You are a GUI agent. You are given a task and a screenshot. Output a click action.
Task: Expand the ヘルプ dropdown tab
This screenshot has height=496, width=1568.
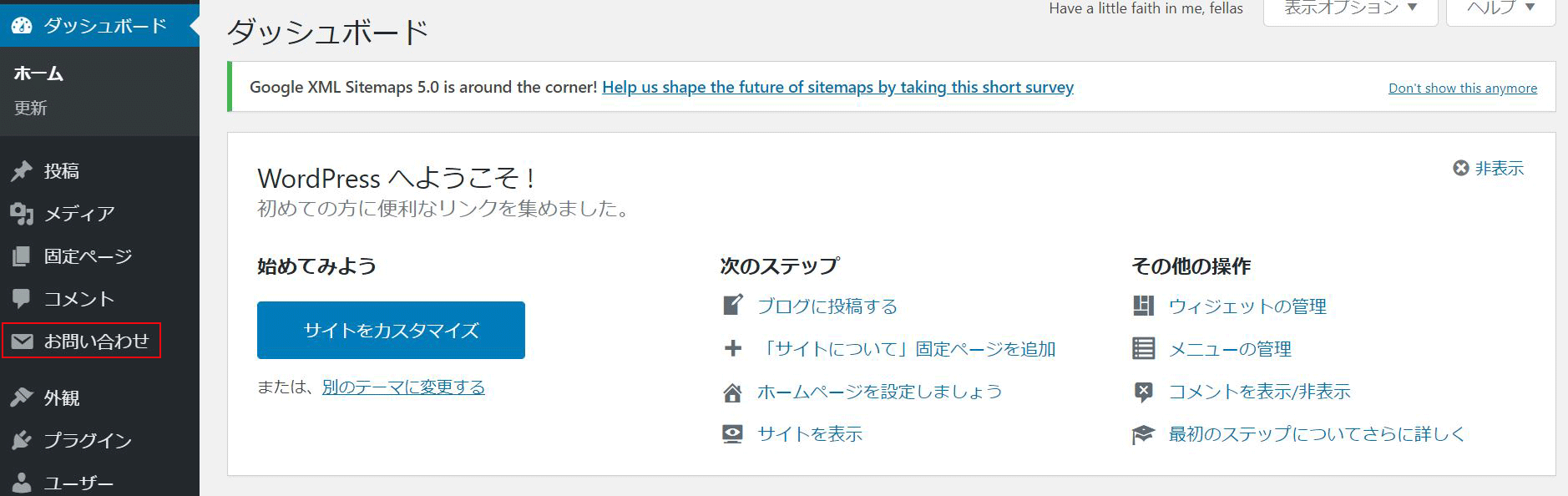coord(1500,8)
